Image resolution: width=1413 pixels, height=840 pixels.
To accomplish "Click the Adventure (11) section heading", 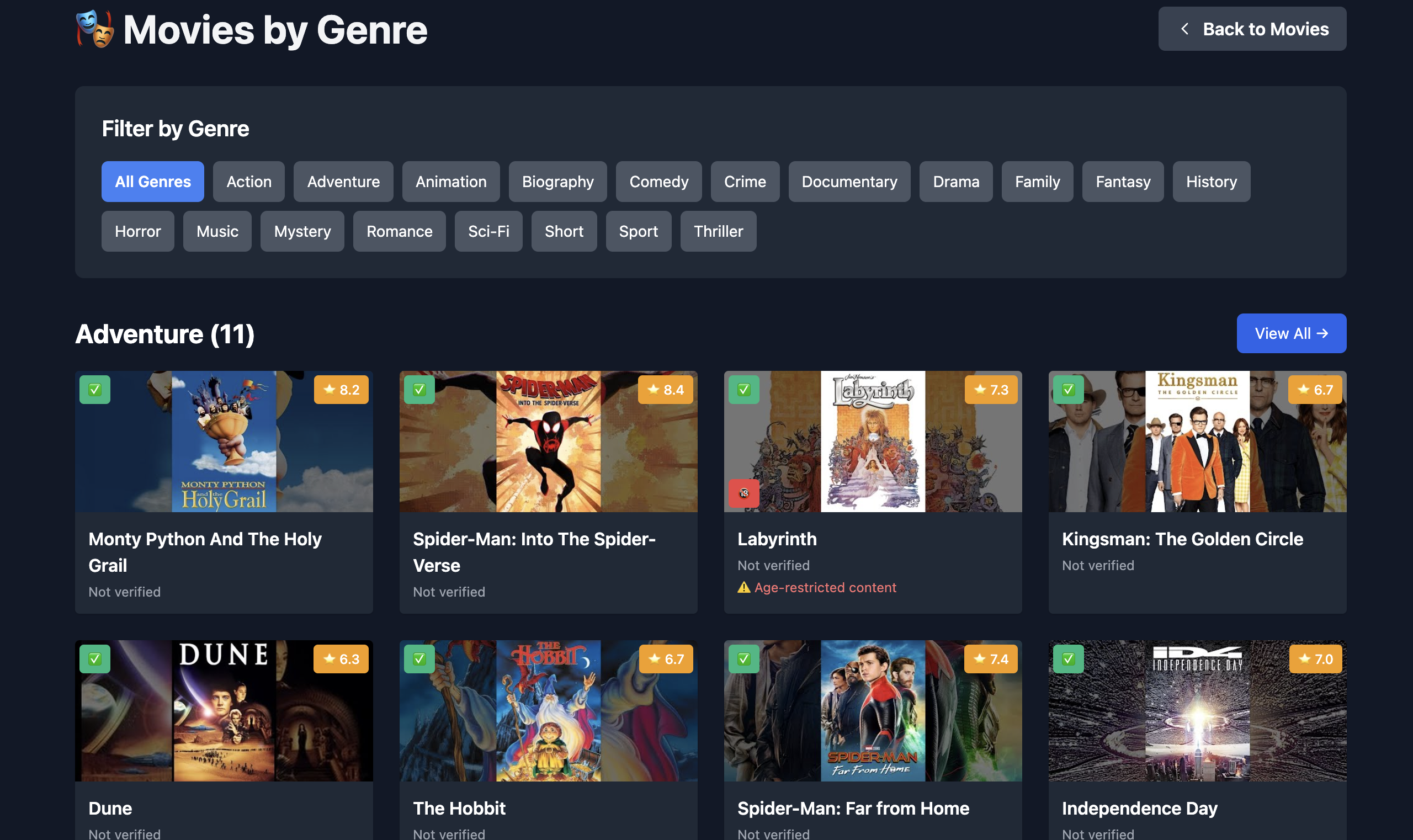I will pyautogui.click(x=164, y=334).
